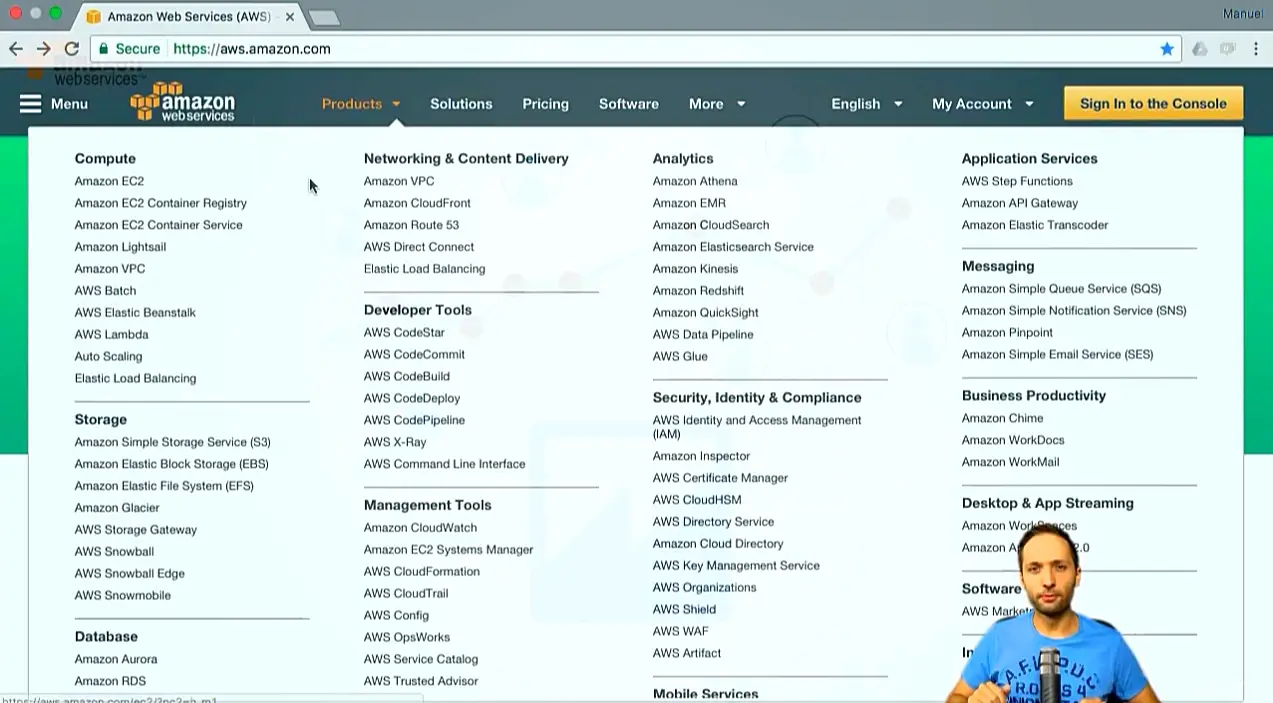Select AWS X-Ray
The image size is (1273, 703).
click(395, 443)
